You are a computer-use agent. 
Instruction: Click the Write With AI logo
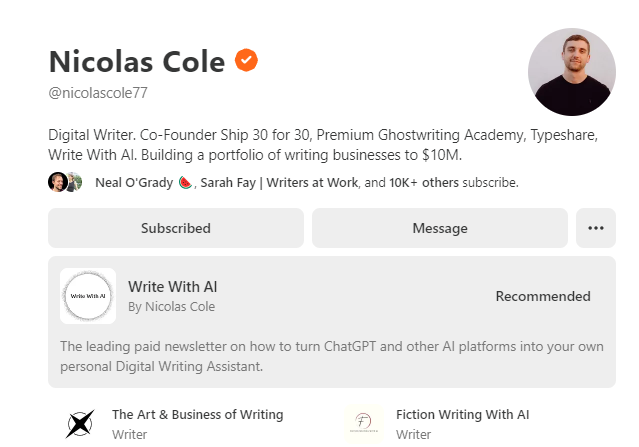click(x=88, y=296)
